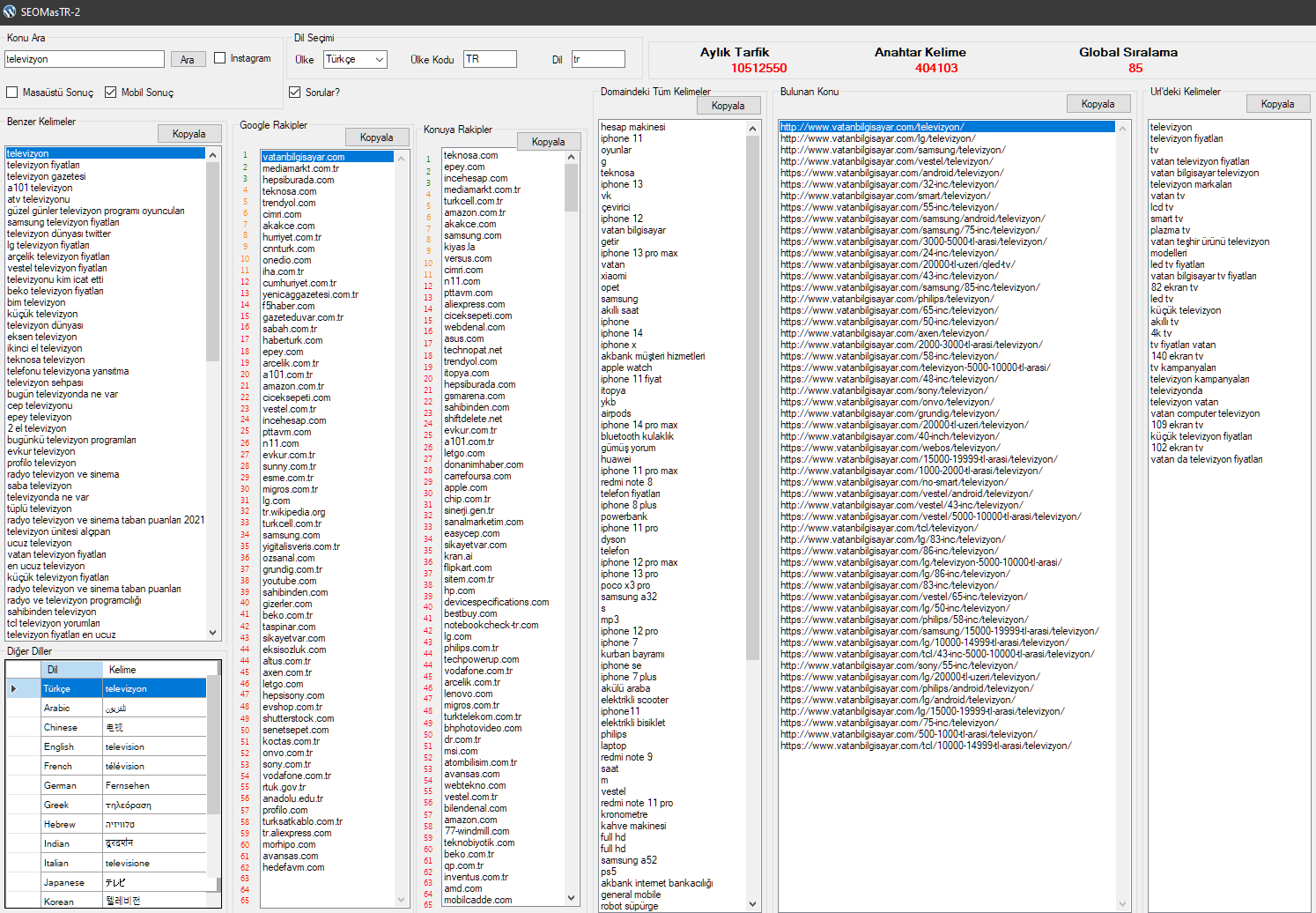Image resolution: width=1316 pixels, height=913 pixels.
Task: Click into the Ülke Kodu field
Action: tap(491, 59)
